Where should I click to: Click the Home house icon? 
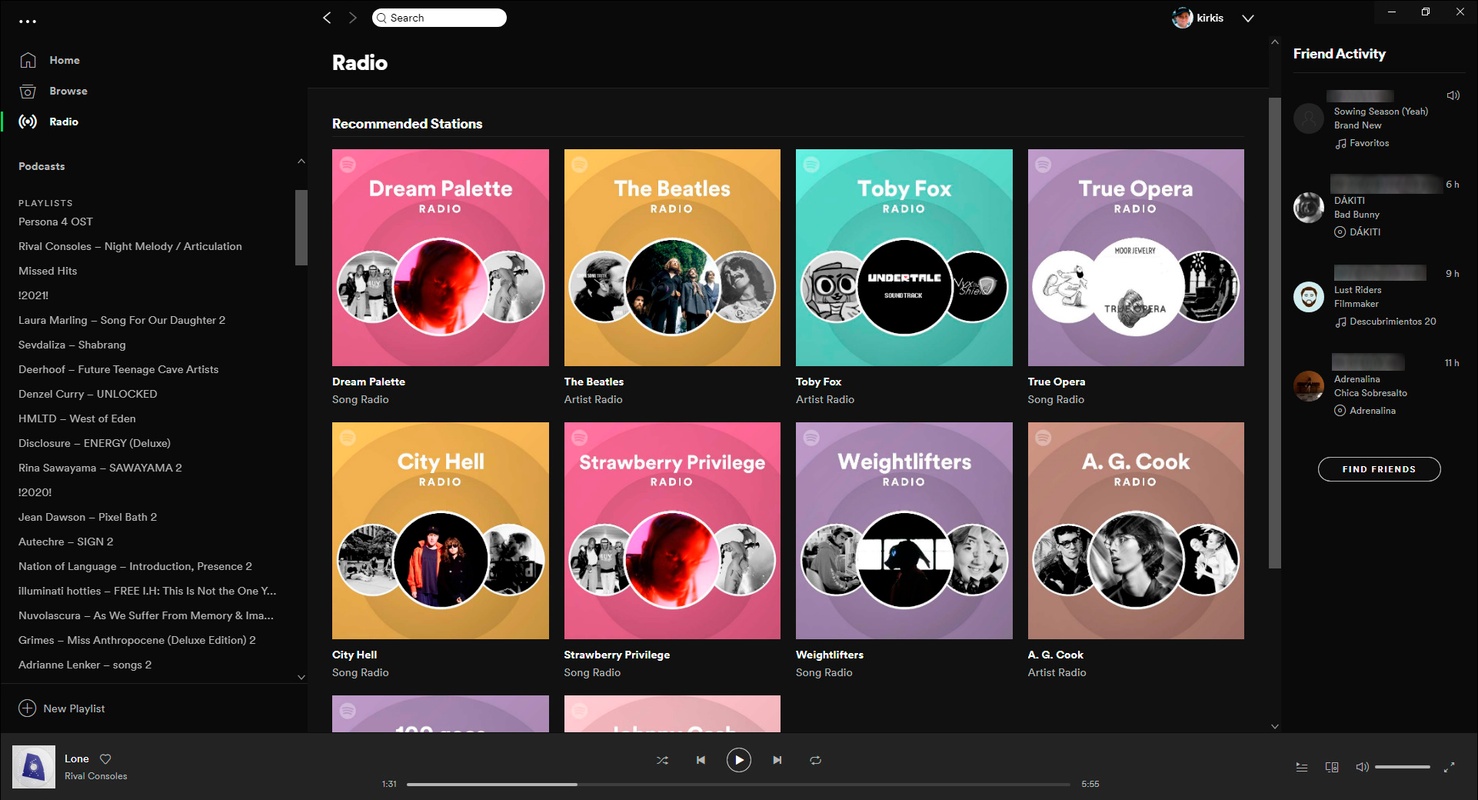click(x=28, y=60)
